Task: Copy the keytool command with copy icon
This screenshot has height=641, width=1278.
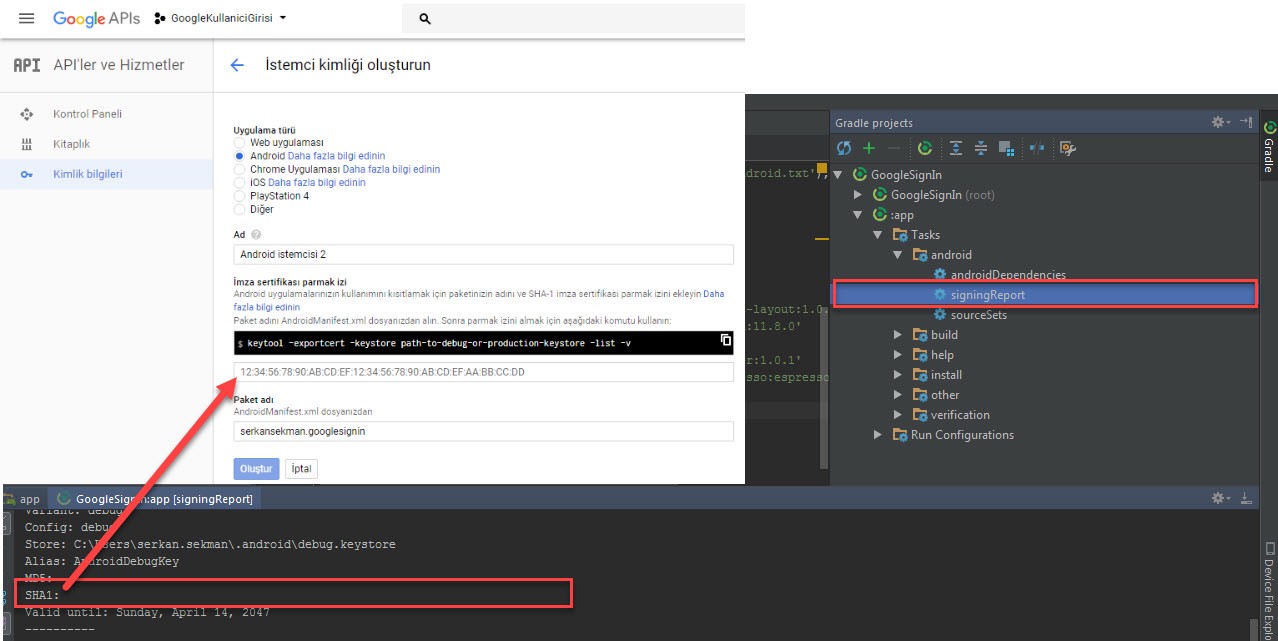Action: pyautogui.click(x=726, y=341)
